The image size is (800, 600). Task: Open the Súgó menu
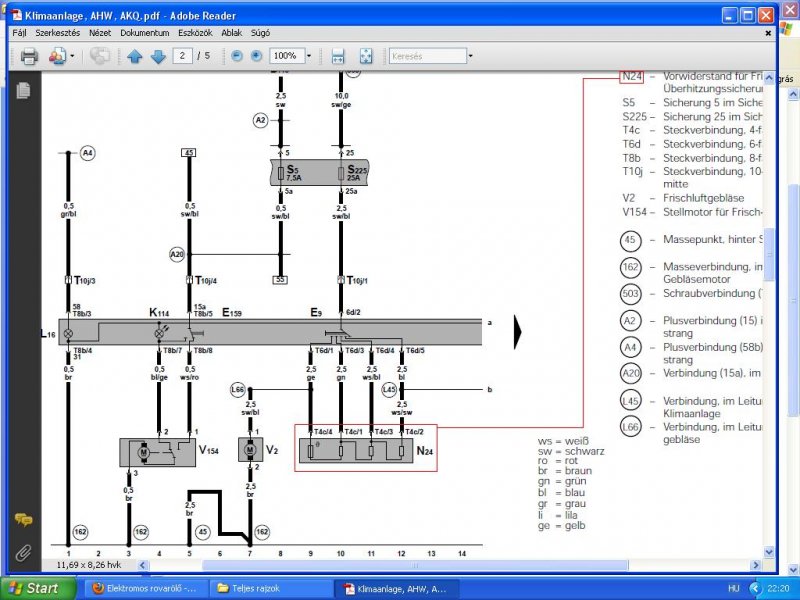point(260,33)
